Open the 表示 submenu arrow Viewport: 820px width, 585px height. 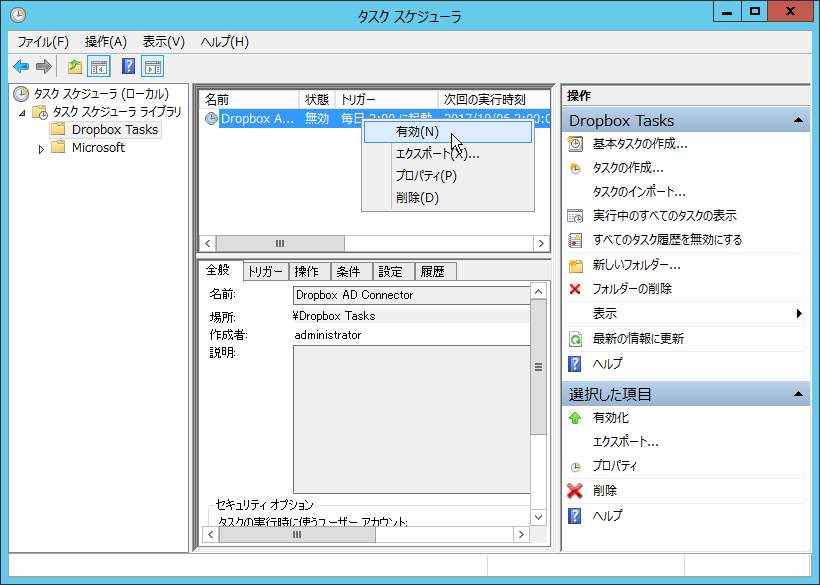pyautogui.click(x=799, y=314)
